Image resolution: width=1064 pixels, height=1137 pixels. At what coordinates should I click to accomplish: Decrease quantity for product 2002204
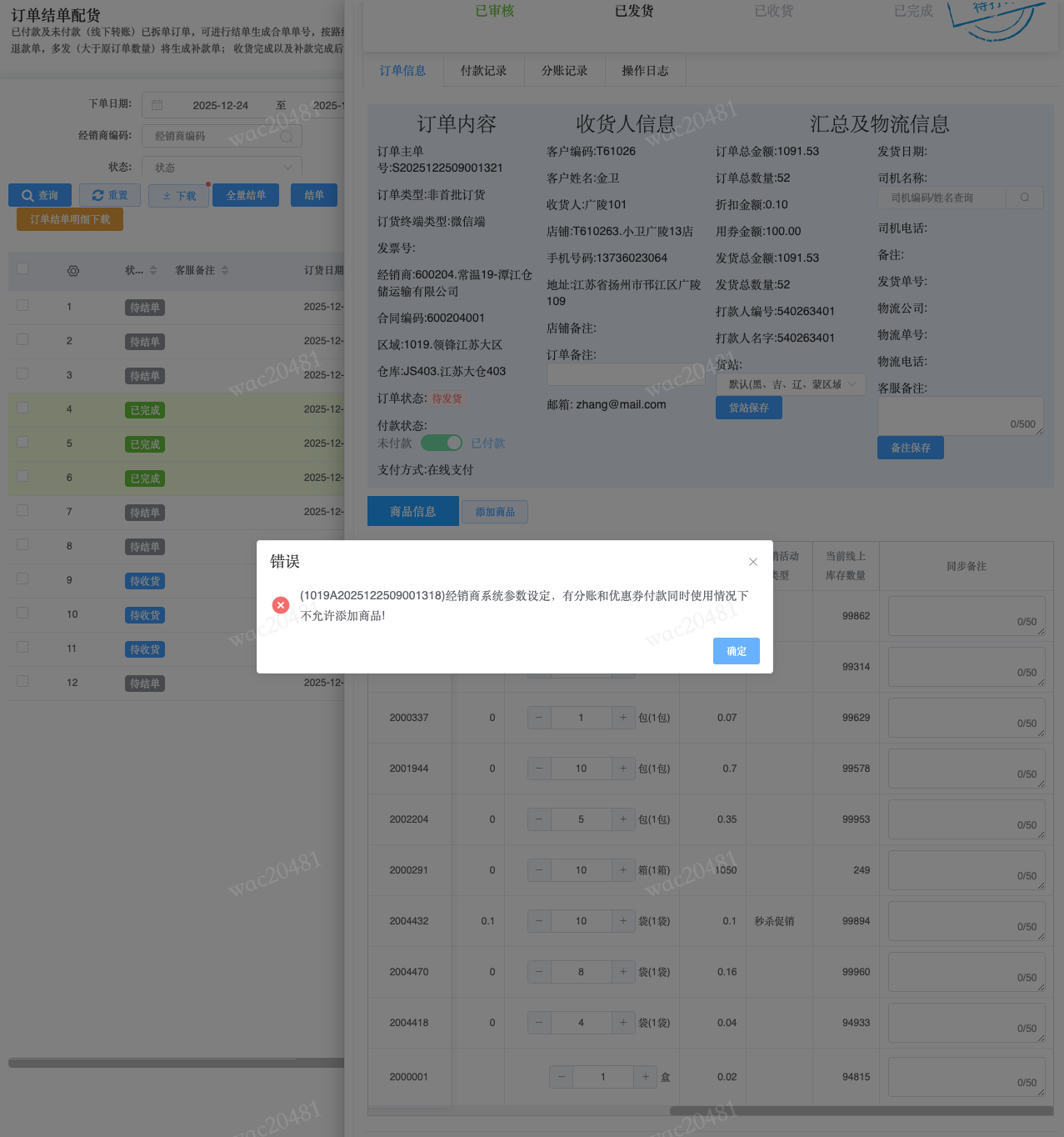[539, 819]
